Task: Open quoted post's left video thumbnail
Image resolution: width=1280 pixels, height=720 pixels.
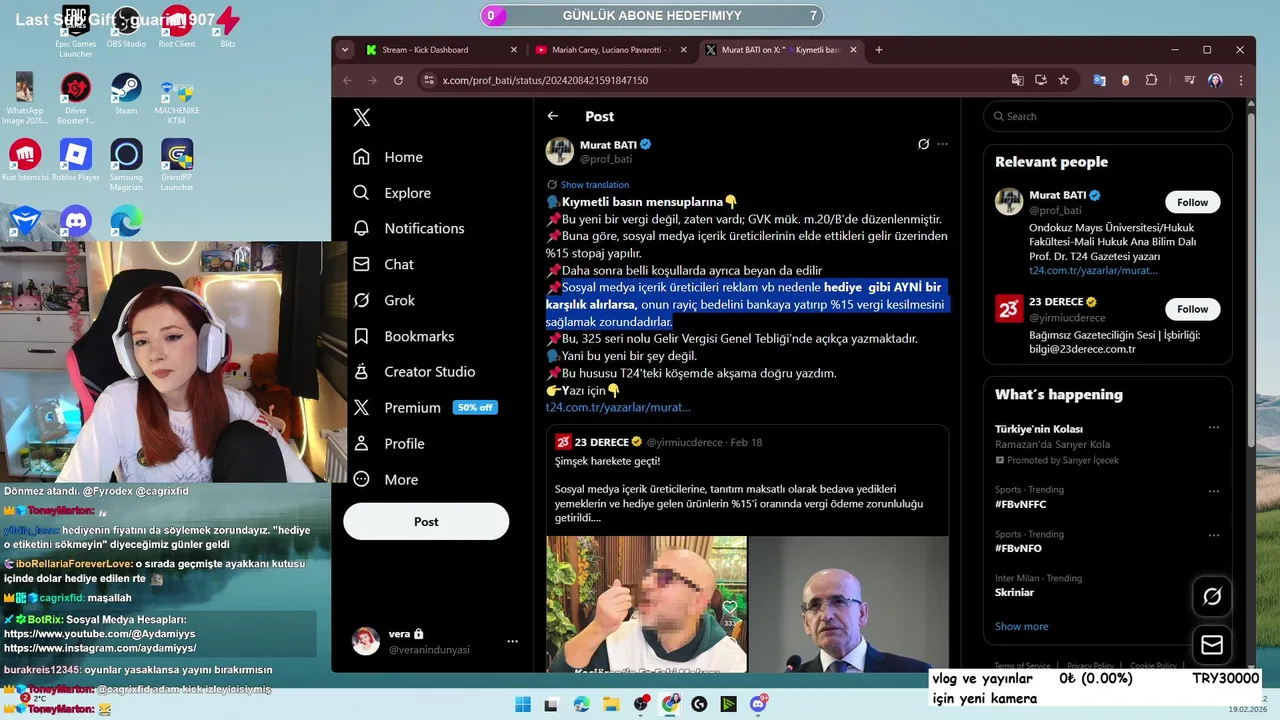Action: pos(646,604)
